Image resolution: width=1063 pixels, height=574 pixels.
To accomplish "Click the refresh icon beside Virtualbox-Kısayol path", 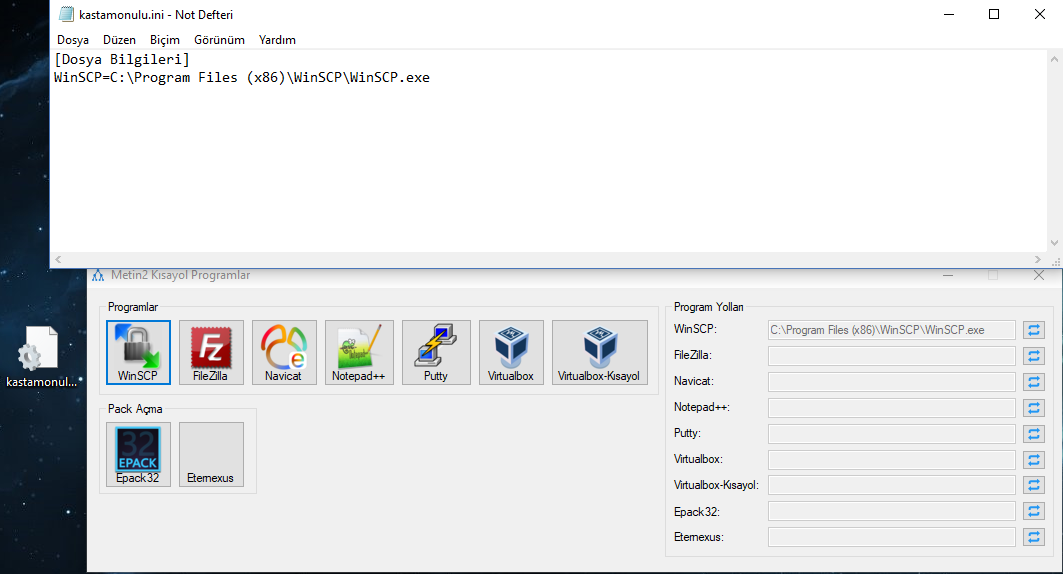I will click(x=1034, y=485).
